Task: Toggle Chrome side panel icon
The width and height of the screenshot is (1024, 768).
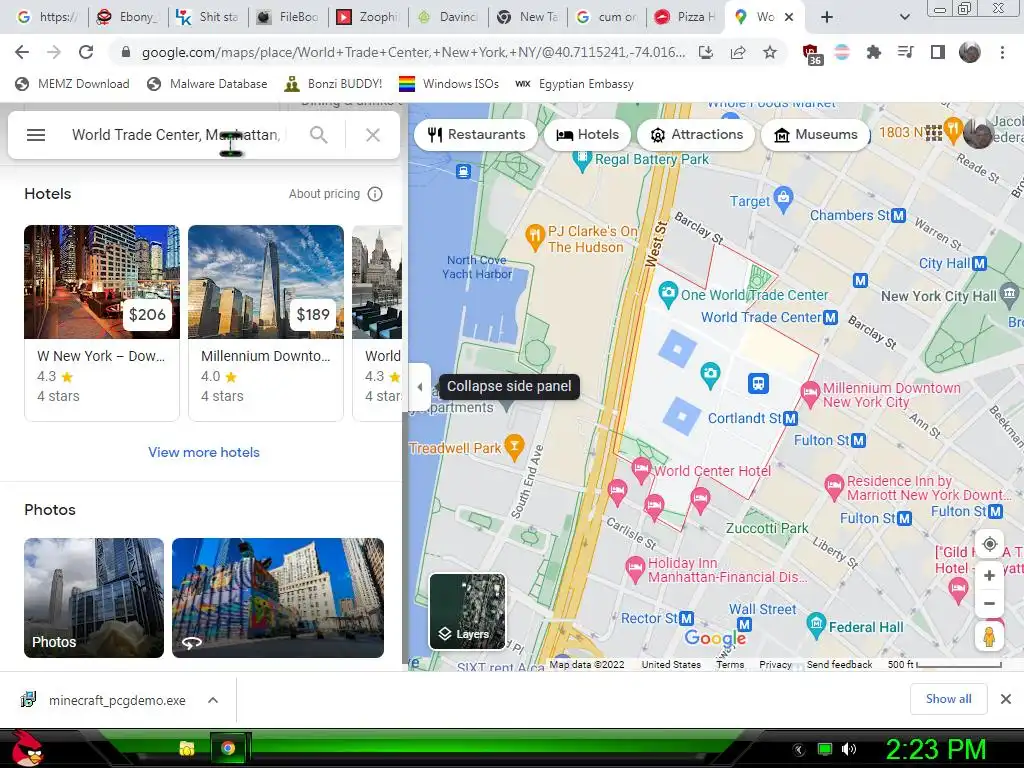Action: click(x=938, y=52)
